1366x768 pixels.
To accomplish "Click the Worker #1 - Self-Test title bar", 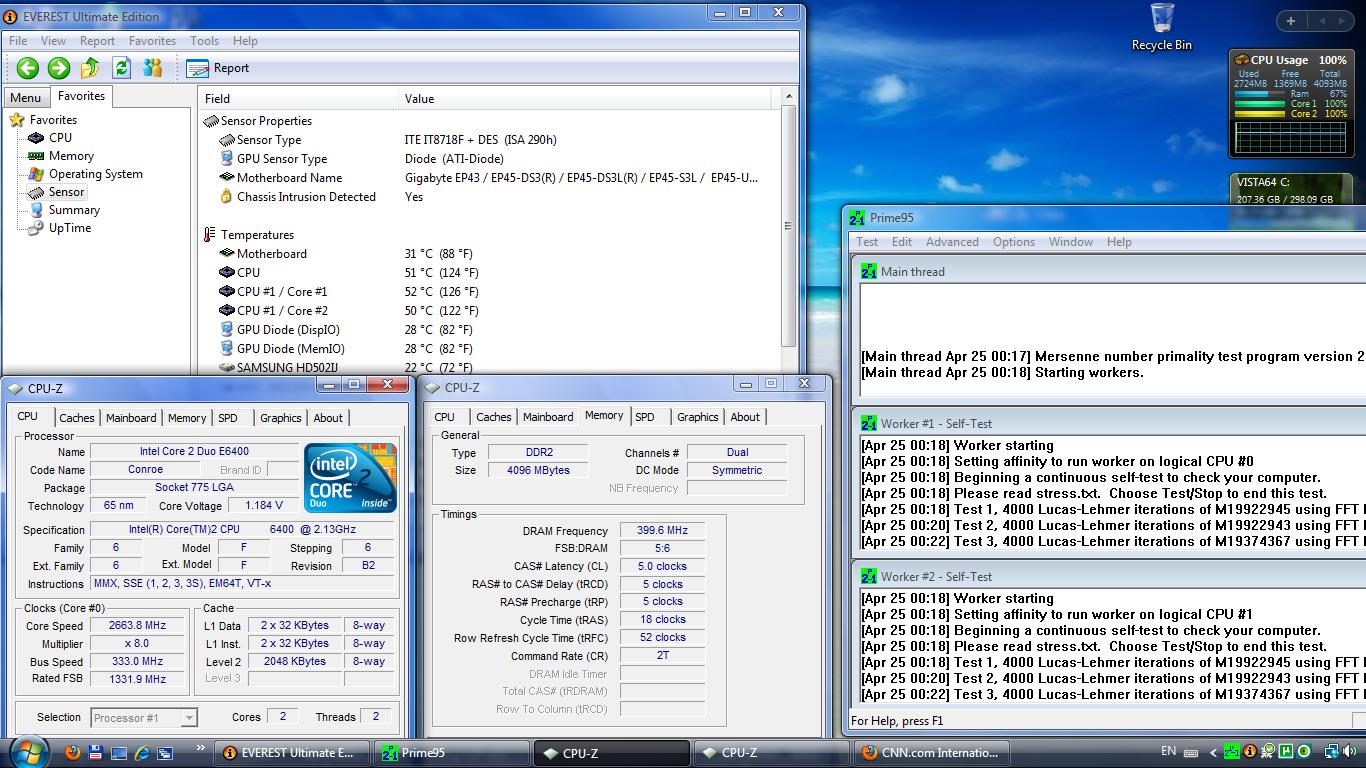I will point(1108,424).
